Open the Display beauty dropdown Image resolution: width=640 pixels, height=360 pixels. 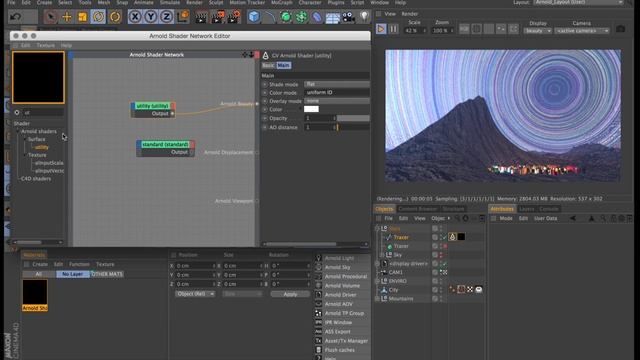538,31
